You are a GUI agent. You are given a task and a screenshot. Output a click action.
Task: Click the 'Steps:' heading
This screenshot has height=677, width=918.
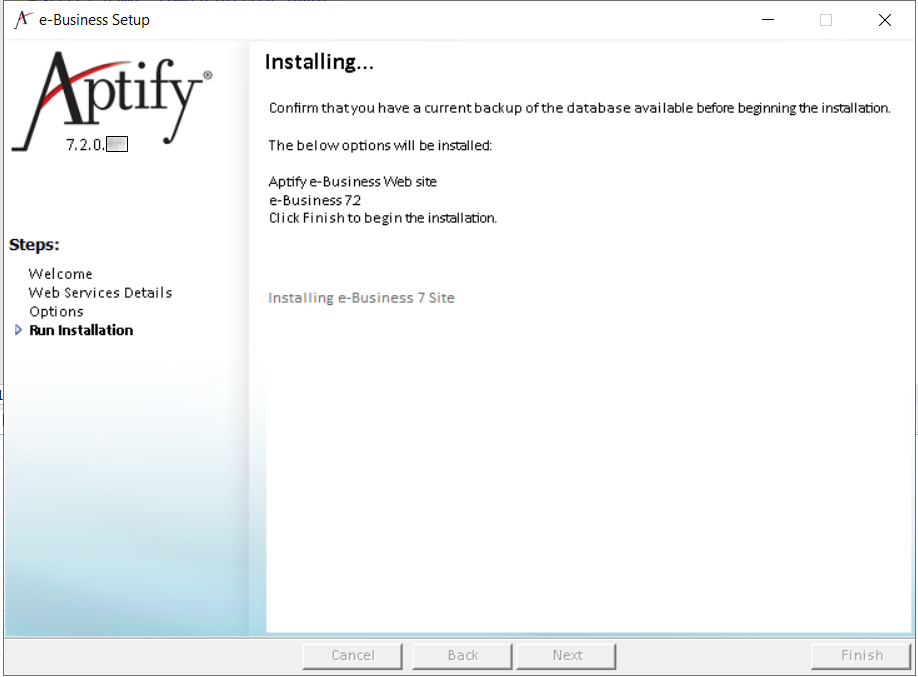point(34,245)
